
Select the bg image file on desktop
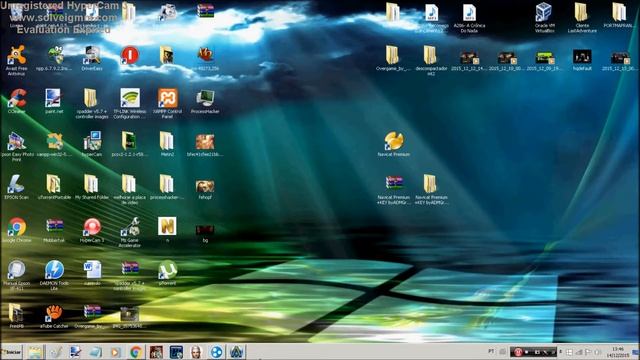point(205,233)
